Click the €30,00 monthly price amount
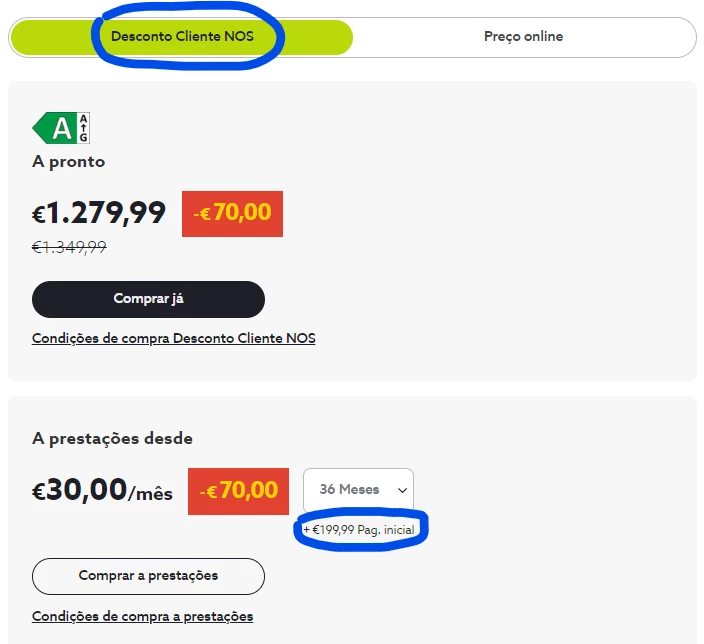Image resolution: width=704 pixels, height=644 pixels. 79,491
